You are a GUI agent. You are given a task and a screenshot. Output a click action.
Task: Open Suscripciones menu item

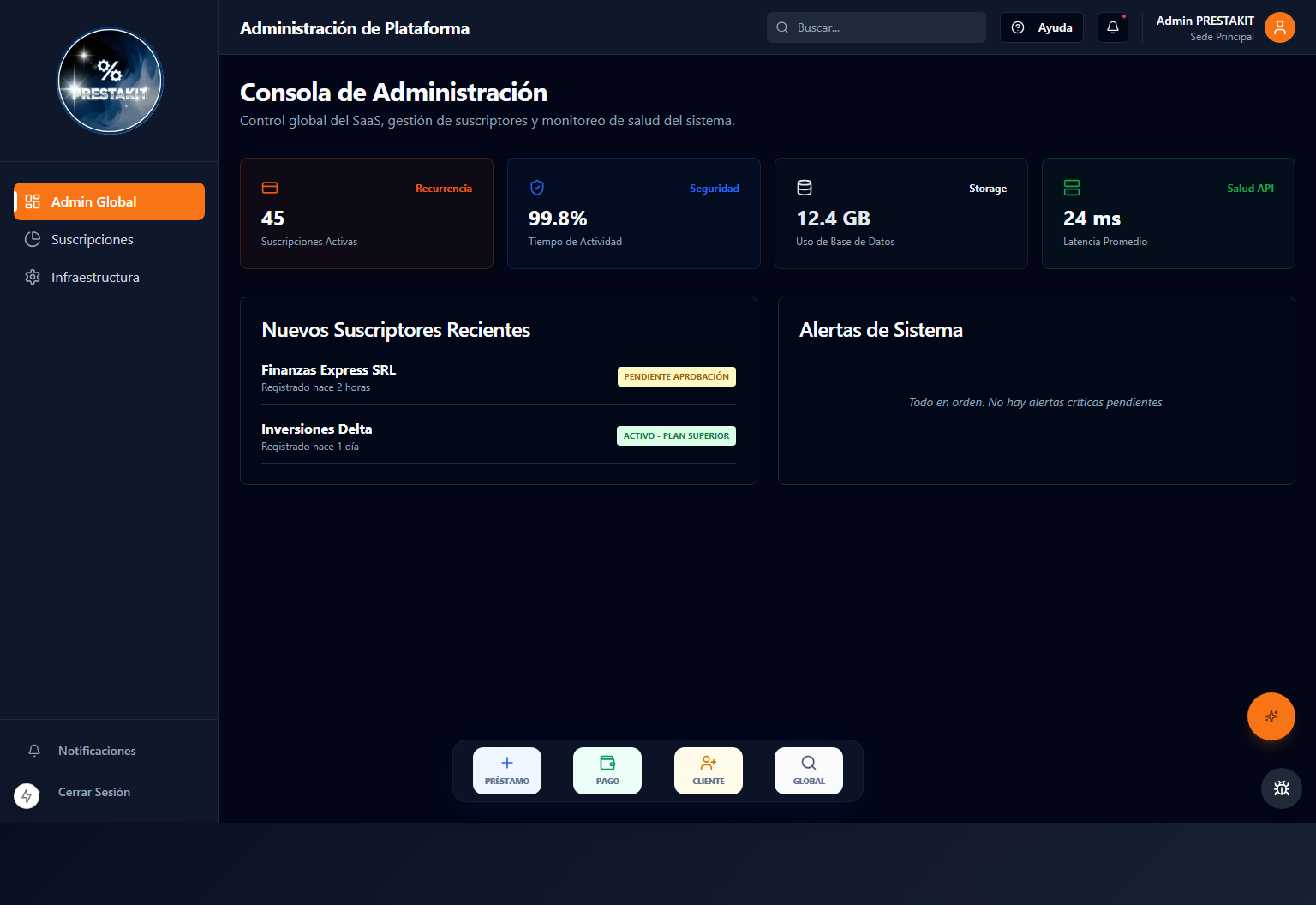tap(110, 239)
